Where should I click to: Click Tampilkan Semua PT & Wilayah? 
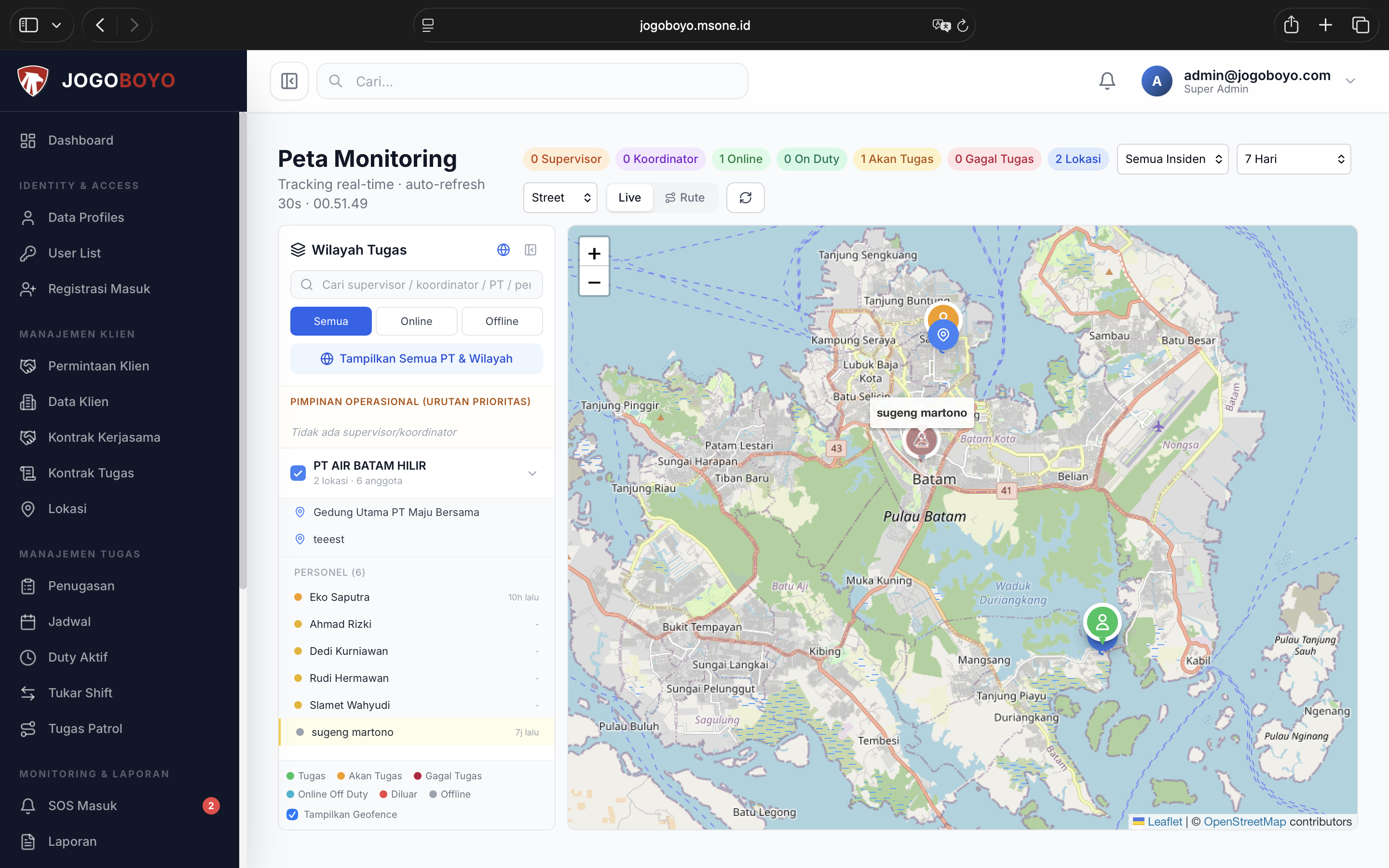pyautogui.click(x=416, y=359)
